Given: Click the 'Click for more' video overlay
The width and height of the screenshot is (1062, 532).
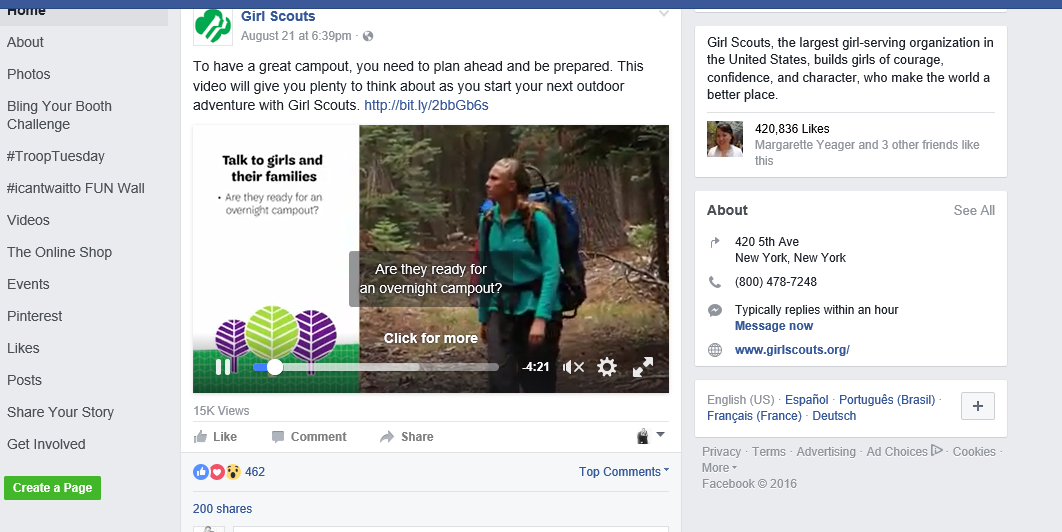Looking at the screenshot, I should point(431,338).
